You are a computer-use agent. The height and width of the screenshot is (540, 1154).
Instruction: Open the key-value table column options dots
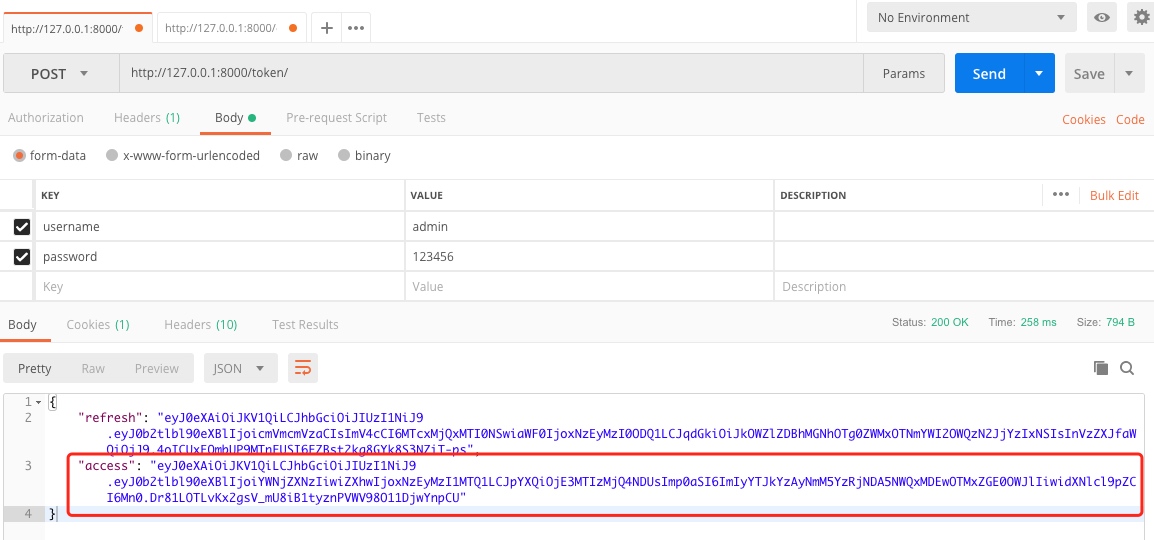[x=1061, y=195]
